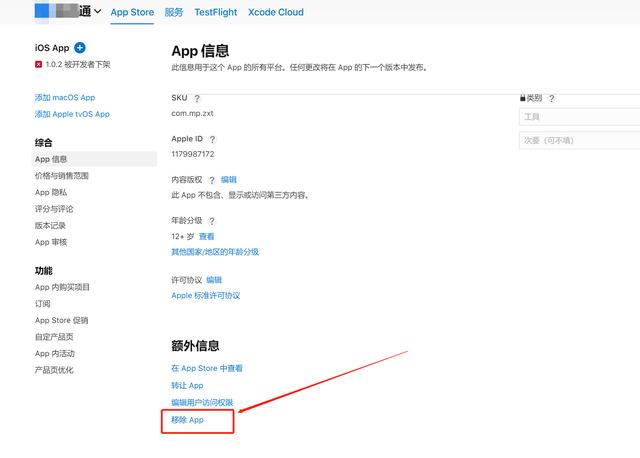Expand the app name switcher chevron
The width and height of the screenshot is (640, 458).
click(x=98, y=12)
